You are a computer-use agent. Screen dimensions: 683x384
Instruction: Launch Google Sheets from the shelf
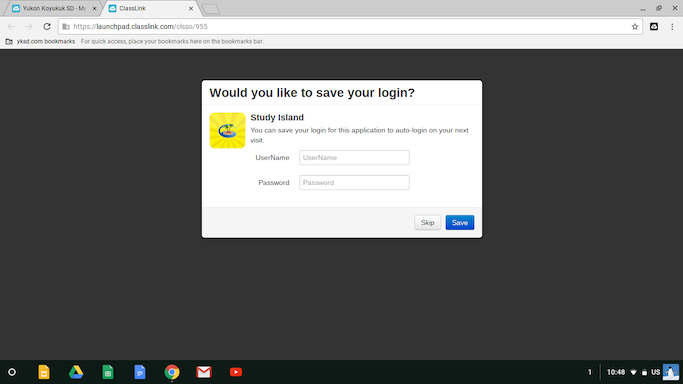(108, 372)
